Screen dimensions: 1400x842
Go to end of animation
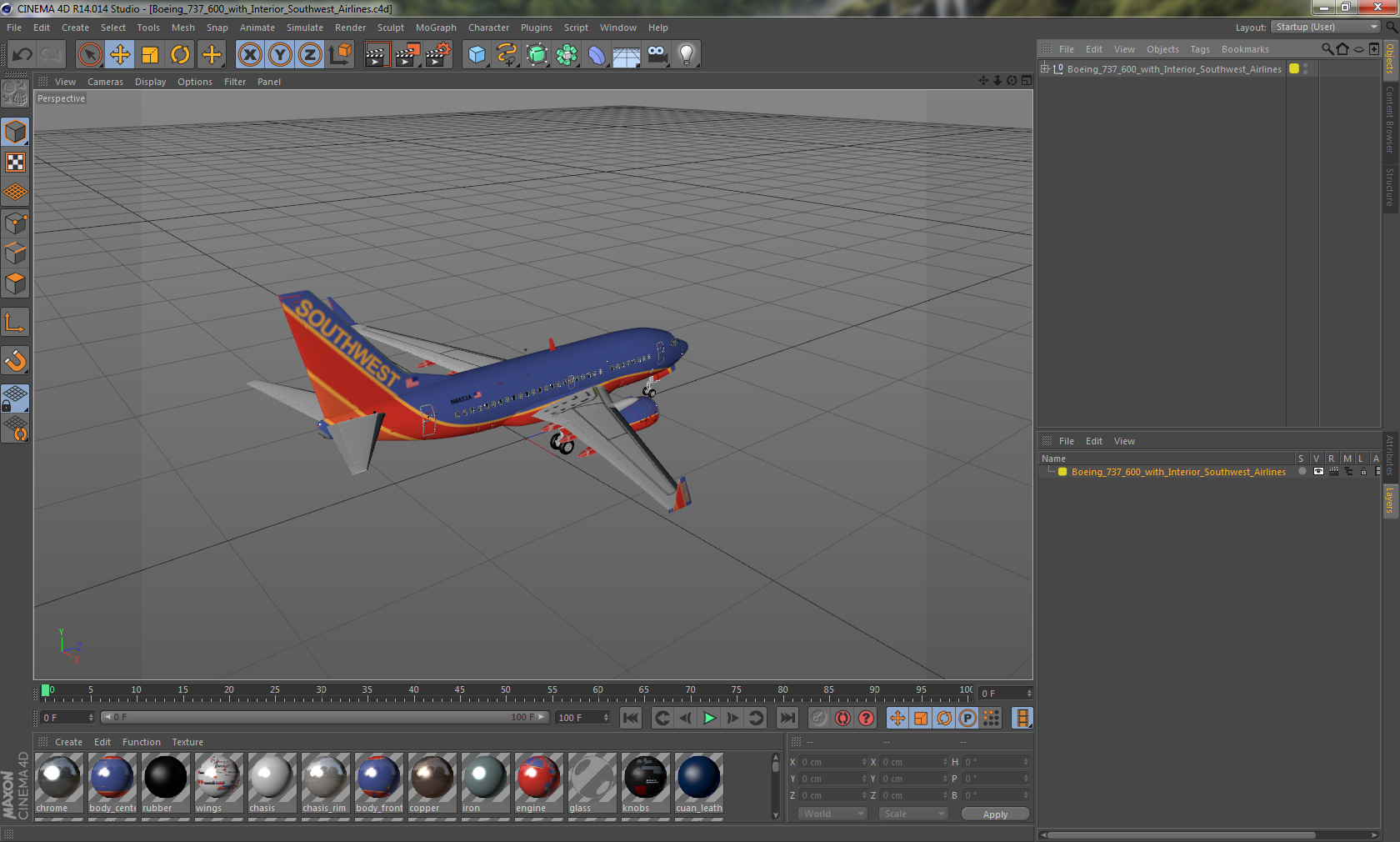click(787, 718)
